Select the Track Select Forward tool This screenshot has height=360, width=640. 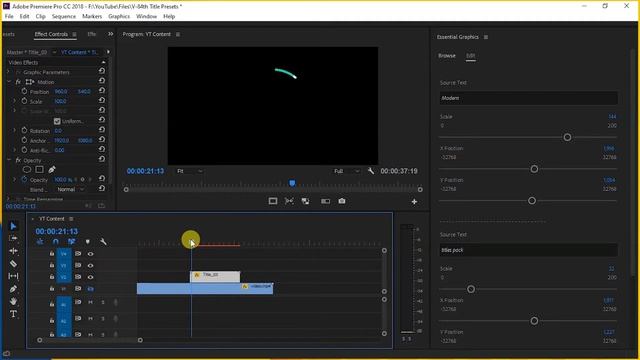coord(13,238)
